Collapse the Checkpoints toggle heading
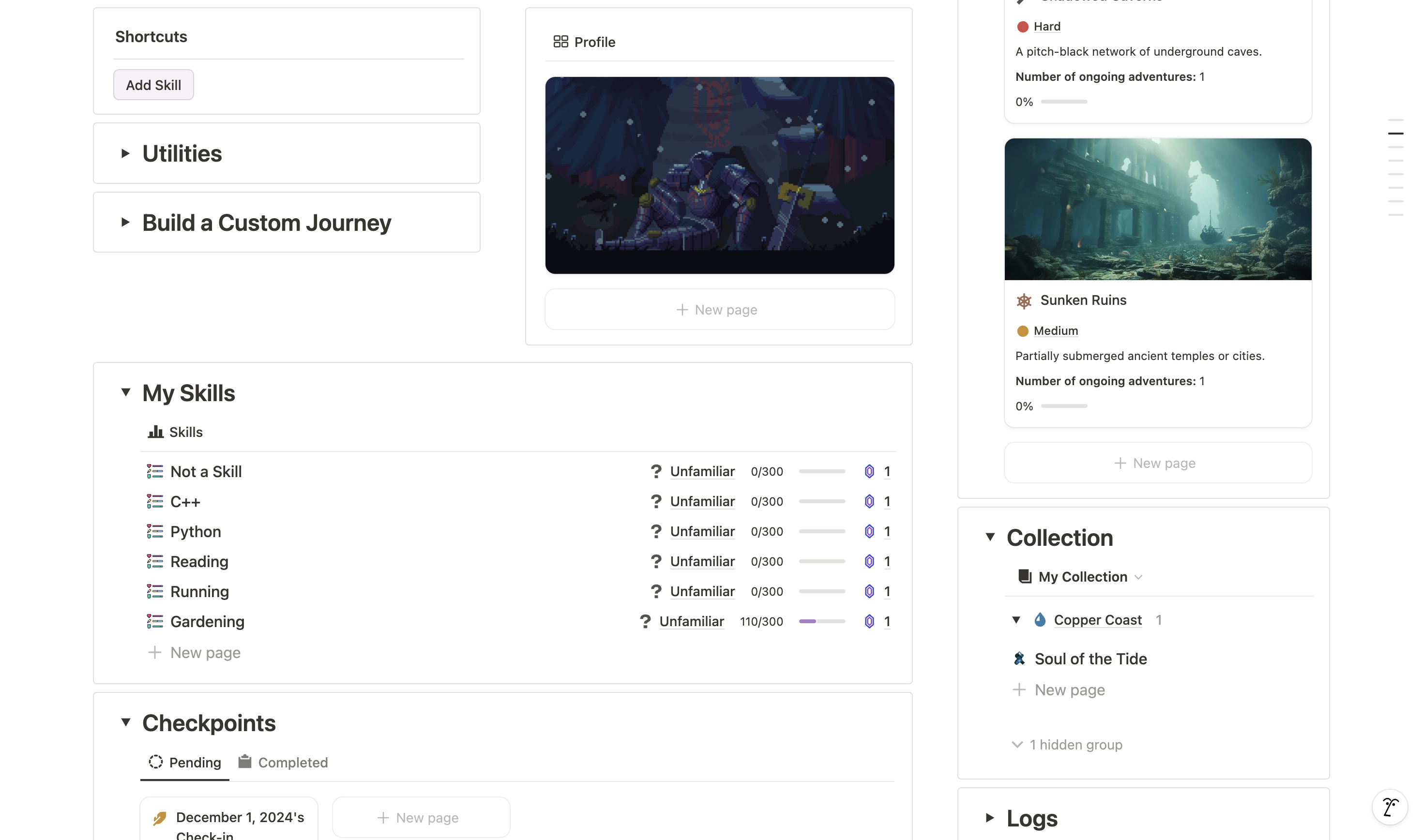1423x840 pixels. (126, 722)
